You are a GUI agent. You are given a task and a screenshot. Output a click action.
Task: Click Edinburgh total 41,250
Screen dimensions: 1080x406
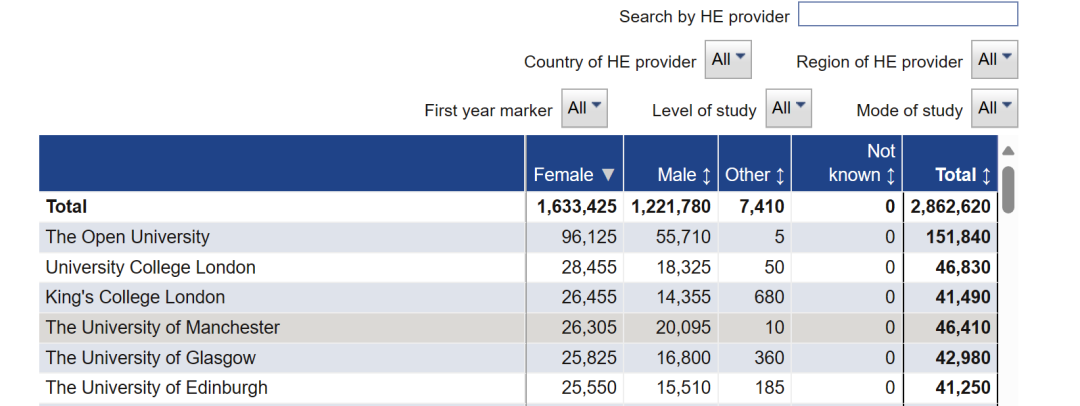pyautogui.click(x=963, y=388)
